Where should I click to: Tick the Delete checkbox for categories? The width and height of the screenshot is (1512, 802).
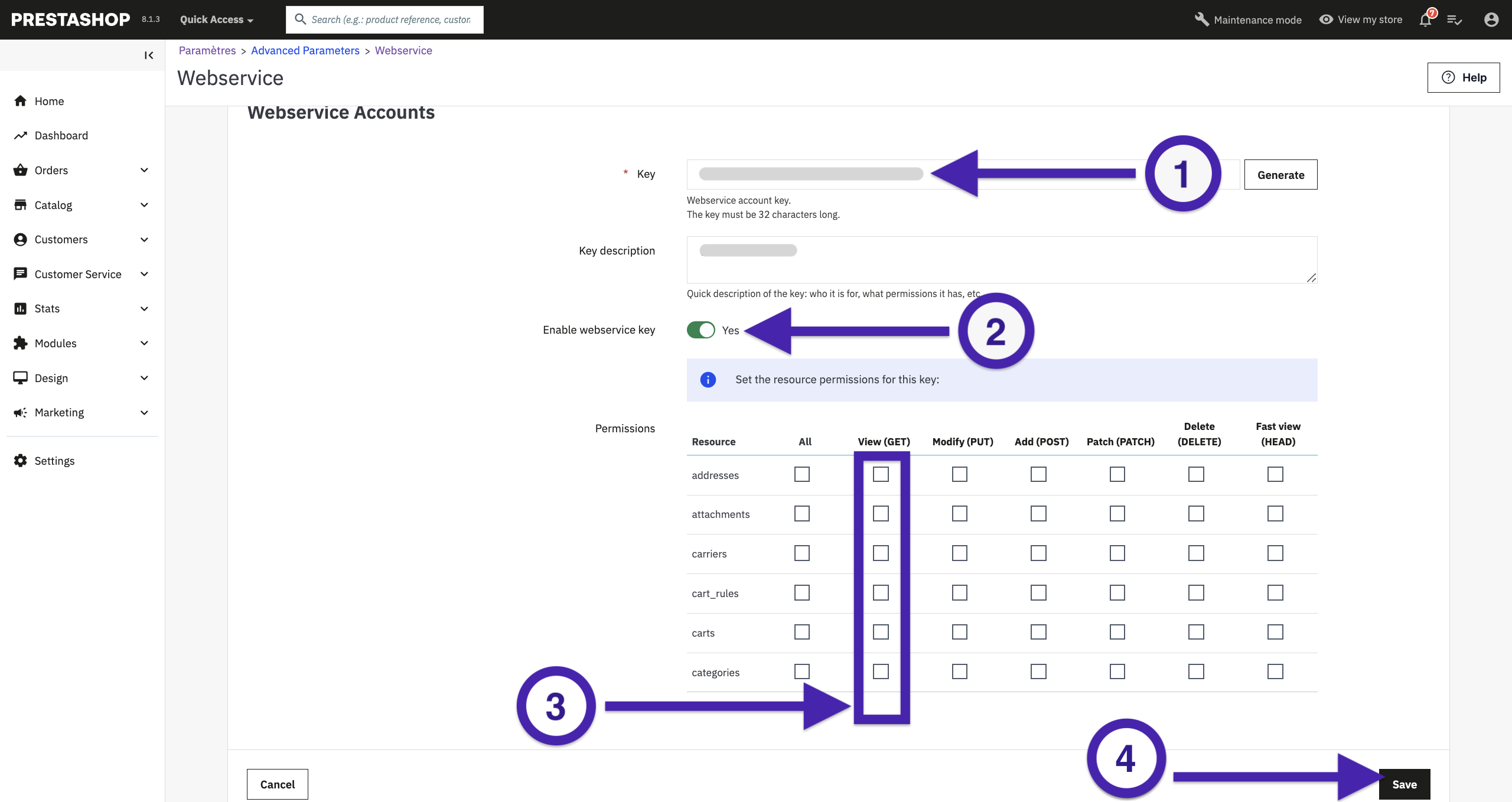[x=1196, y=671]
